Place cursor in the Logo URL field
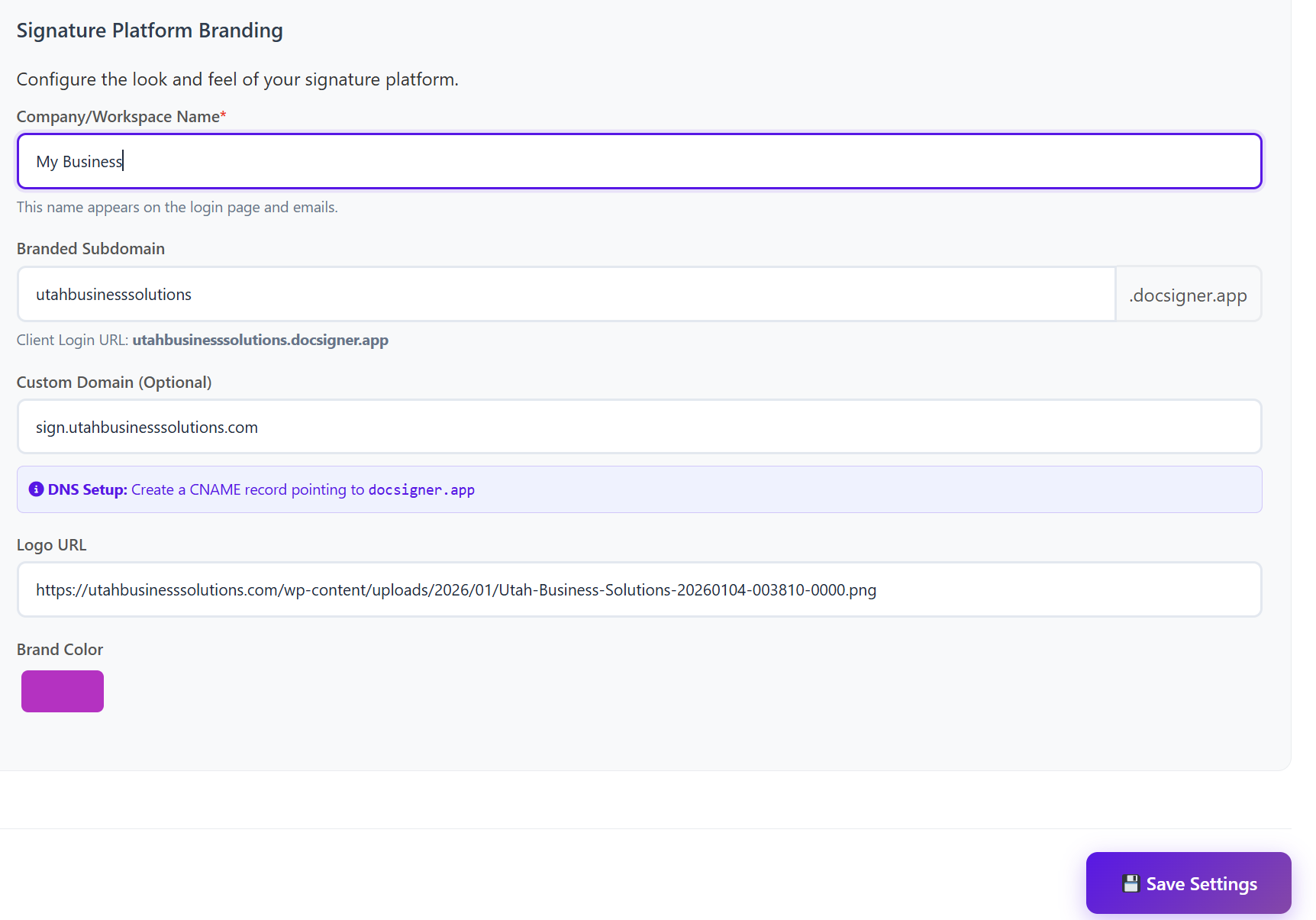 (534, 589)
